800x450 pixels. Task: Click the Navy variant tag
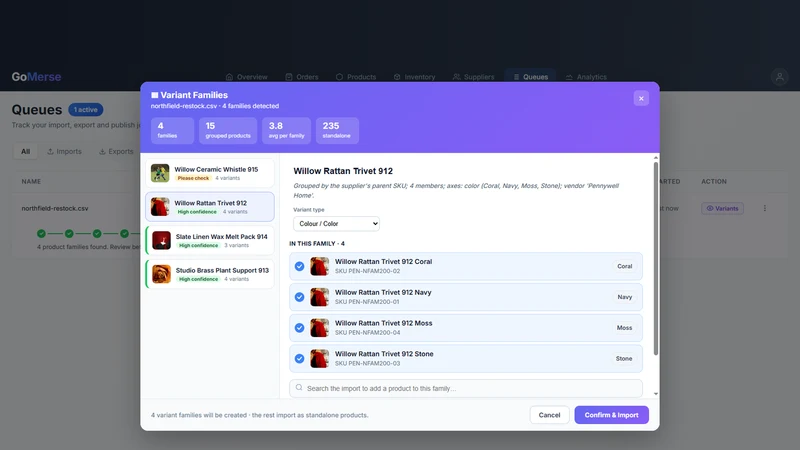624,297
